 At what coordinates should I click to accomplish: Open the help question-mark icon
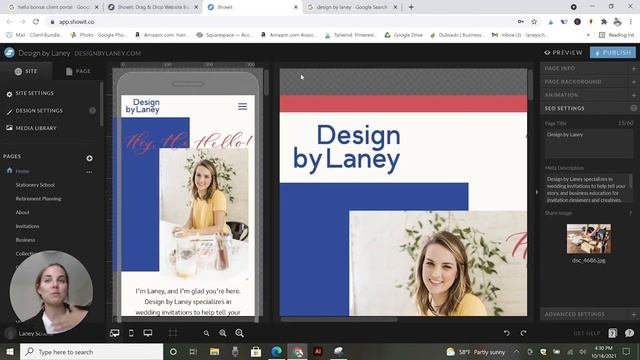click(613, 333)
